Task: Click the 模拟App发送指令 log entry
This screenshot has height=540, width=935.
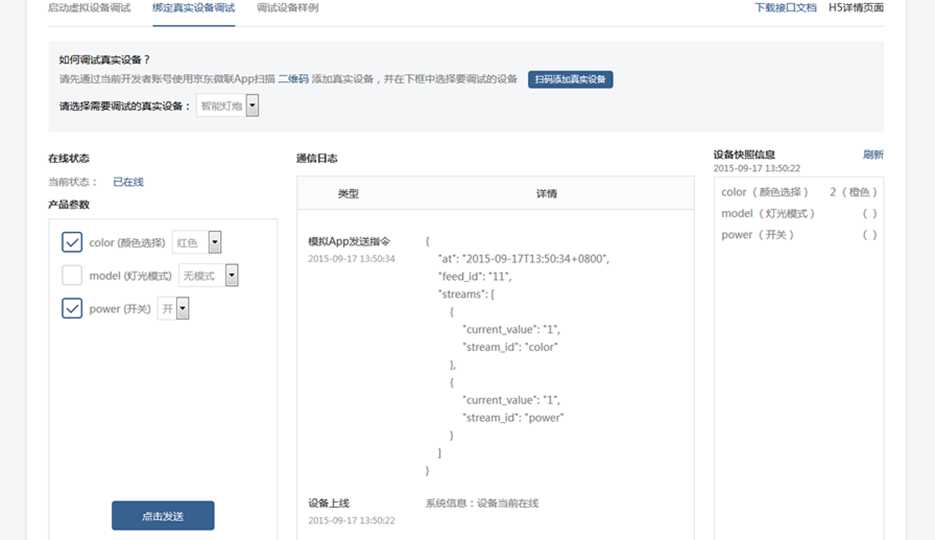Action: [349, 241]
